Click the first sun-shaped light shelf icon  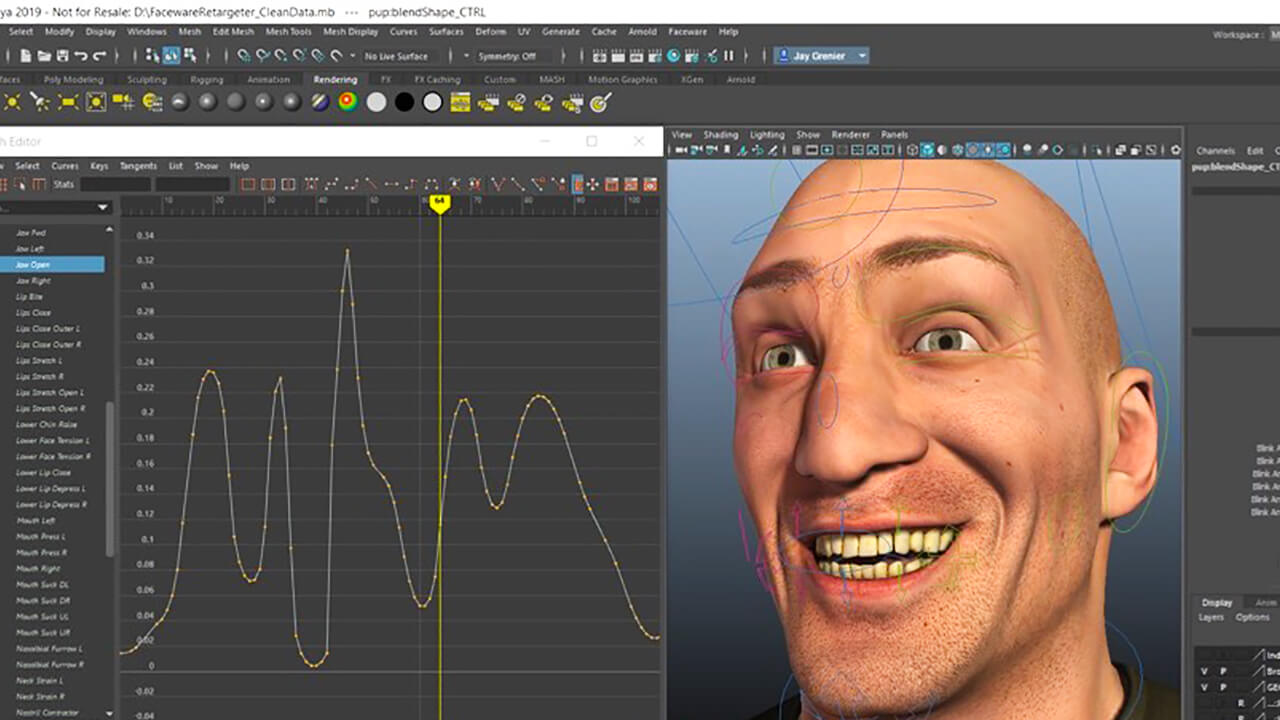pos(12,102)
